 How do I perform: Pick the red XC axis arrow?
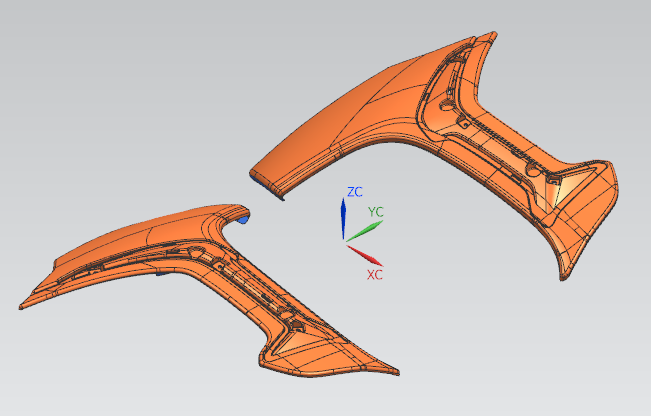pyautogui.click(x=362, y=253)
